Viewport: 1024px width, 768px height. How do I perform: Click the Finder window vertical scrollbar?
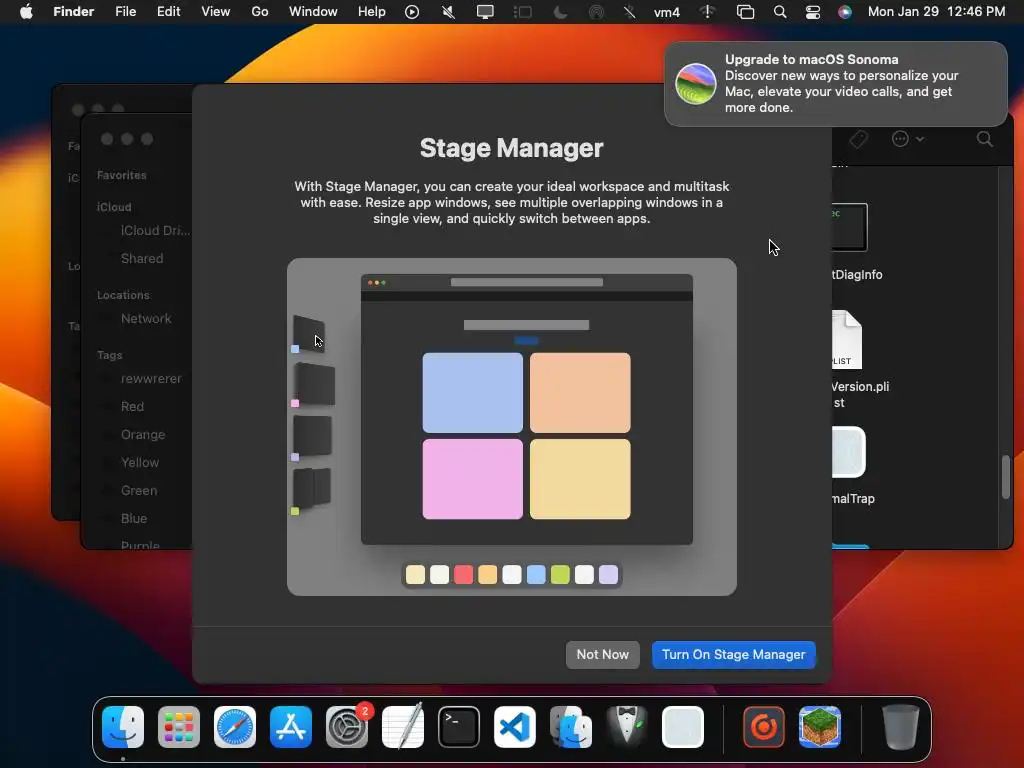tap(1006, 477)
